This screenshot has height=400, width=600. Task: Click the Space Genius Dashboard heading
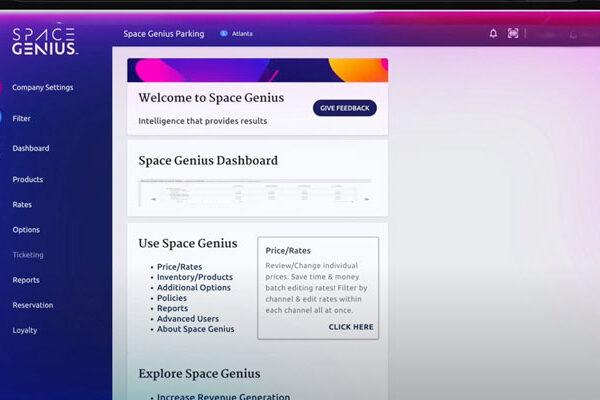tap(208, 161)
